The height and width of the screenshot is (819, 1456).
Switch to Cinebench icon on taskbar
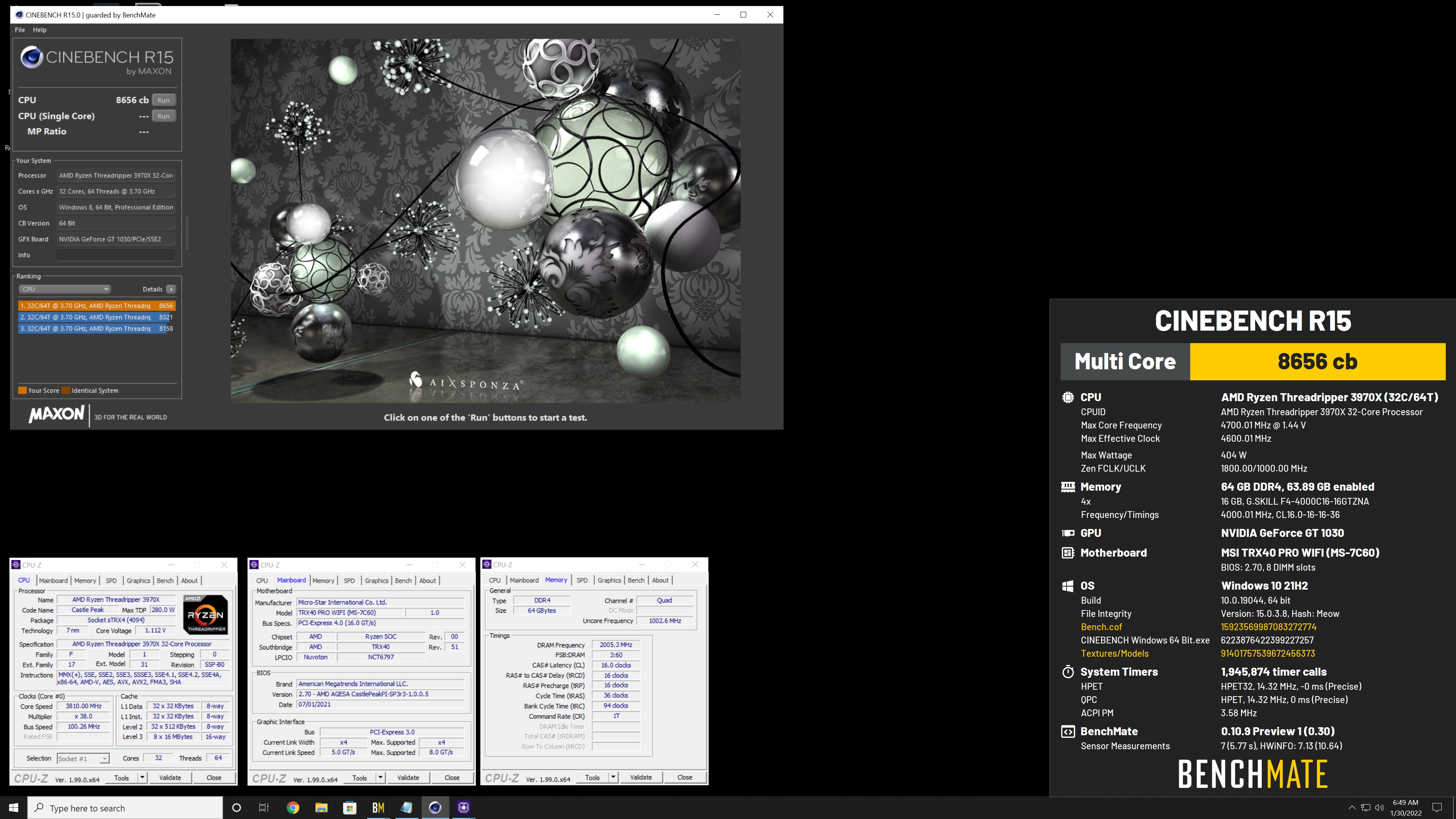pyautogui.click(x=435, y=808)
